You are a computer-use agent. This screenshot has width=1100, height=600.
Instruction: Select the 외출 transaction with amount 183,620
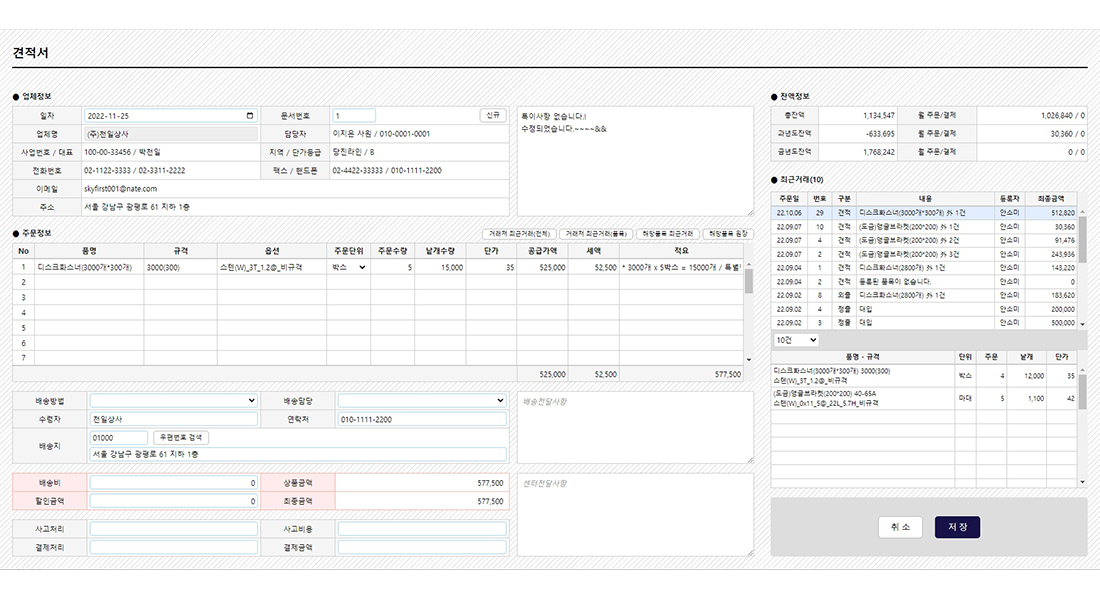tap(924, 295)
